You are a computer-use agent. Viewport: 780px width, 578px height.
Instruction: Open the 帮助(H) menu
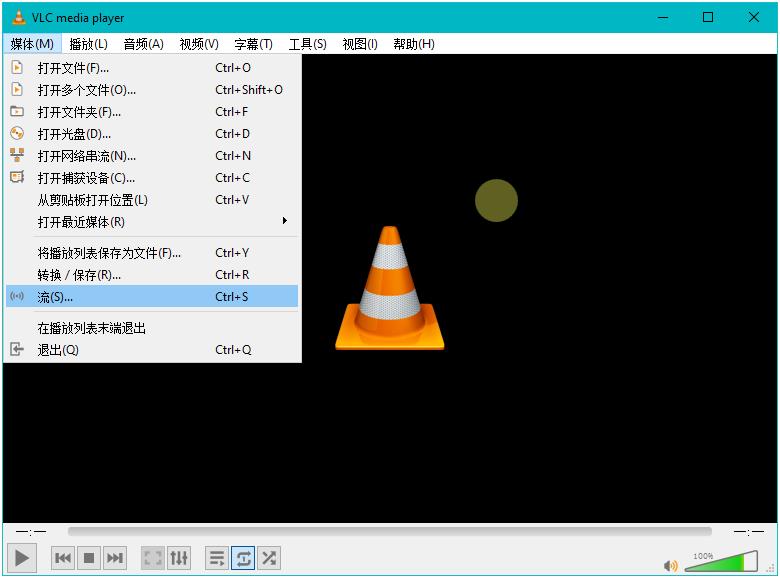click(414, 44)
